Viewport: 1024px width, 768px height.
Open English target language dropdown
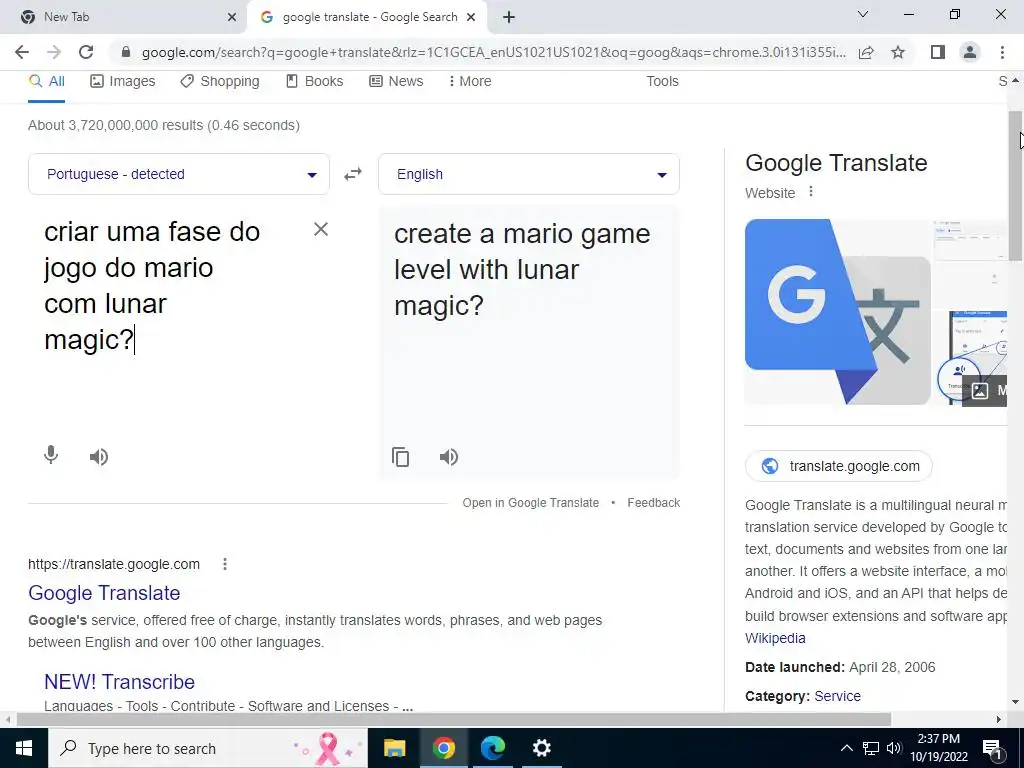tap(529, 174)
